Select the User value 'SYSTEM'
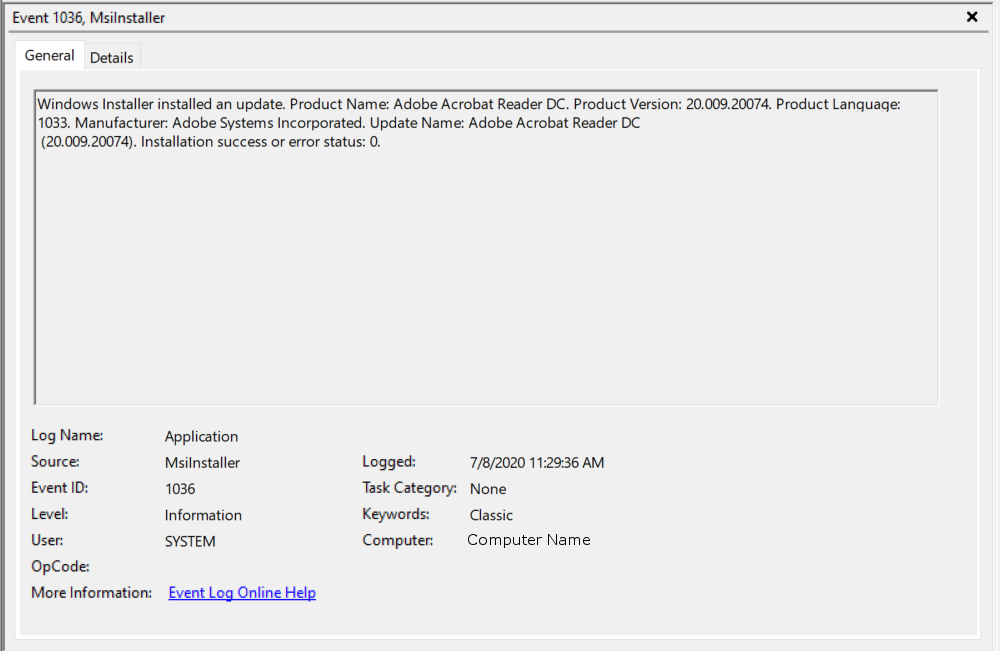This screenshot has height=651, width=1000. point(190,541)
